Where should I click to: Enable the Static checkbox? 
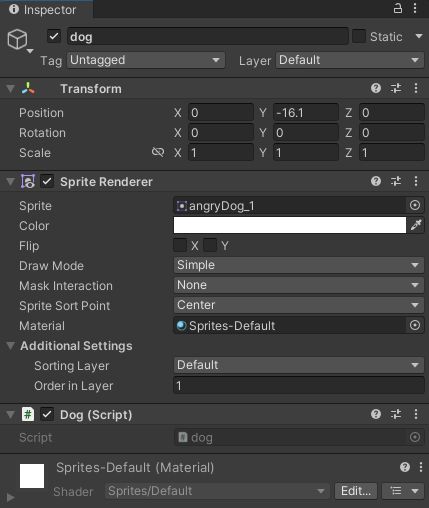click(359, 36)
